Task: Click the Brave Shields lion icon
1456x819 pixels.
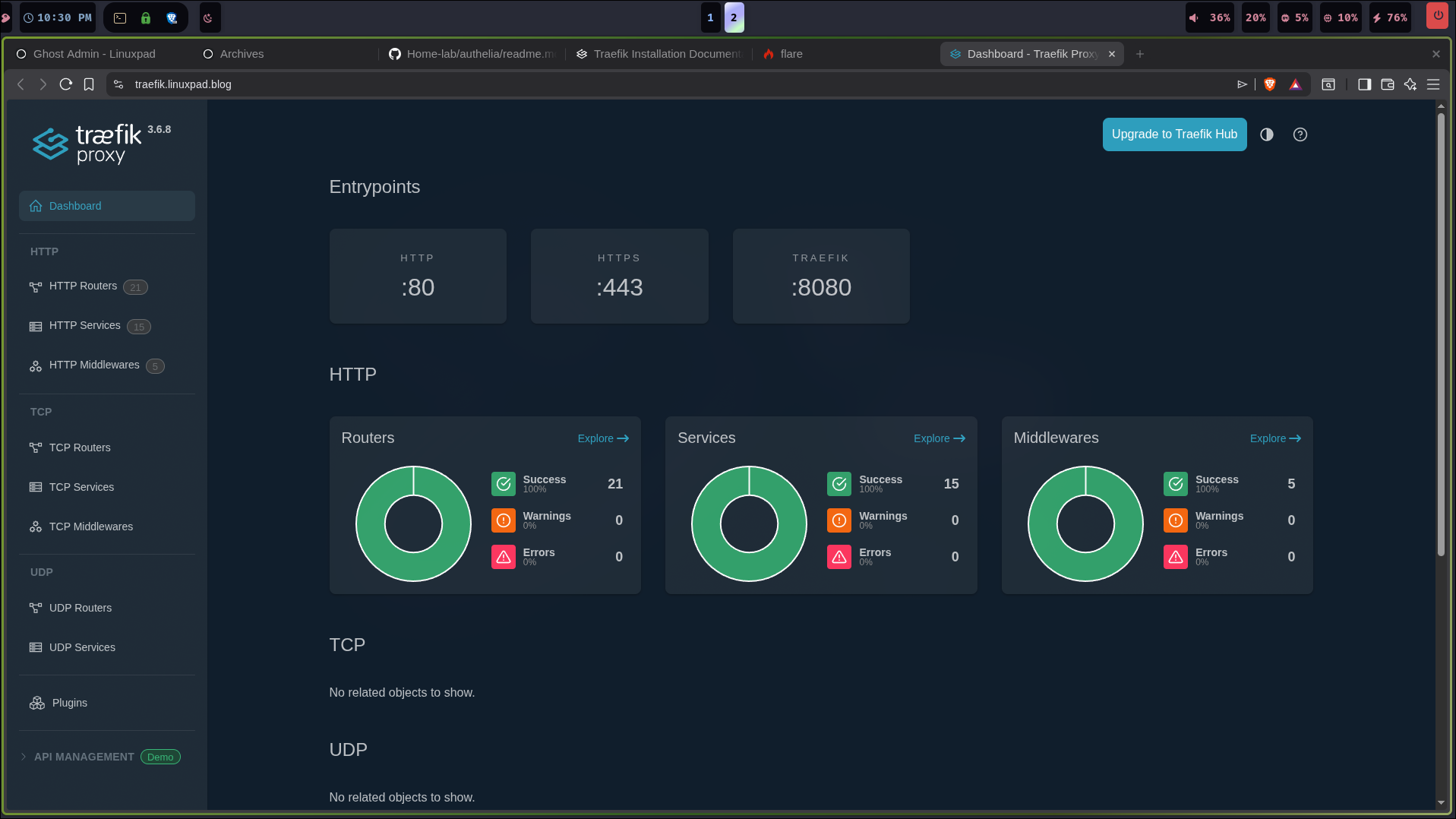Action: tap(1269, 84)
